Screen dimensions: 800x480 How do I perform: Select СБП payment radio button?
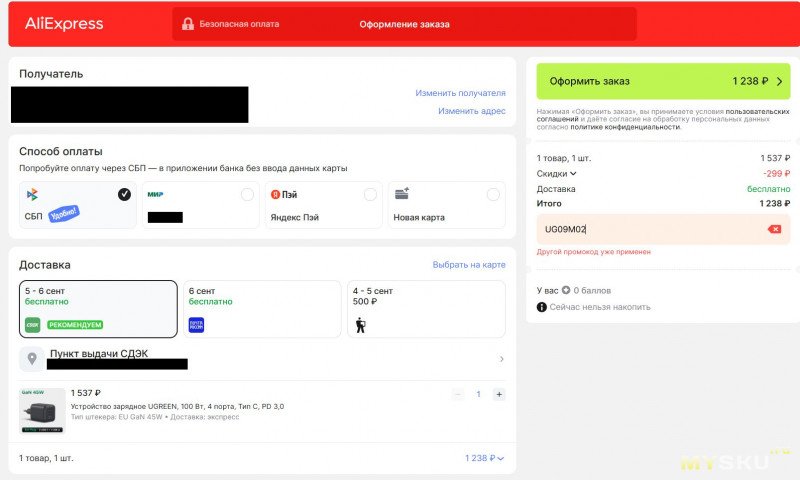click(124, 194)
